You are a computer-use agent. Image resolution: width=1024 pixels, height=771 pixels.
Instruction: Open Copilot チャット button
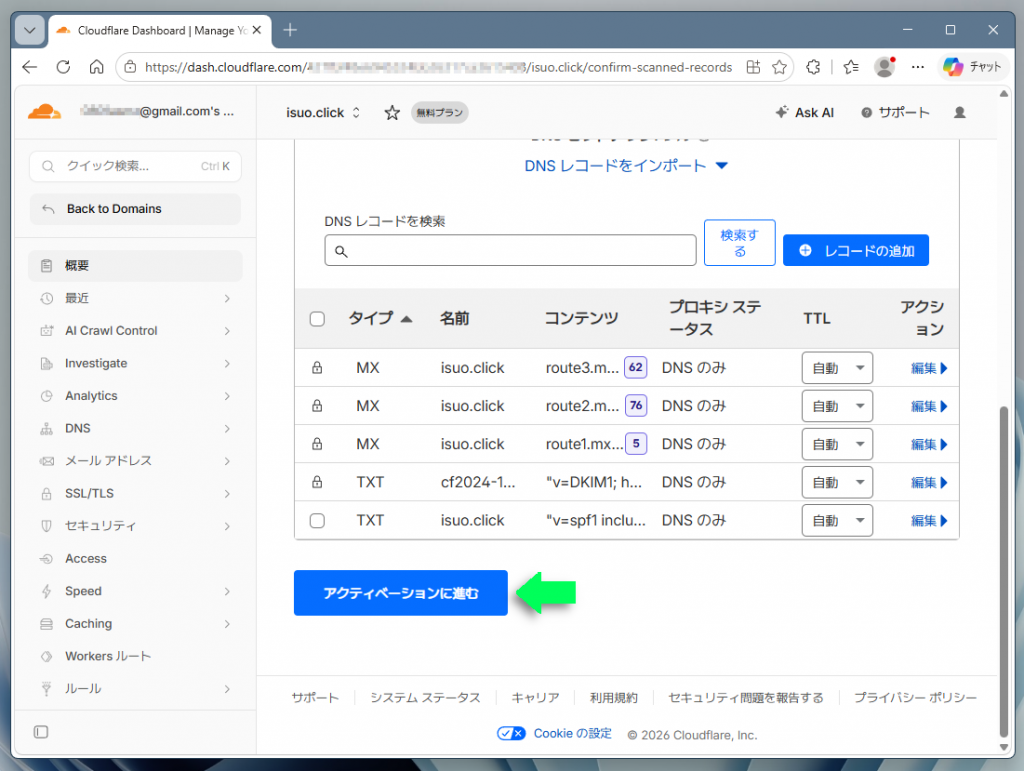(x=972, y=67)
